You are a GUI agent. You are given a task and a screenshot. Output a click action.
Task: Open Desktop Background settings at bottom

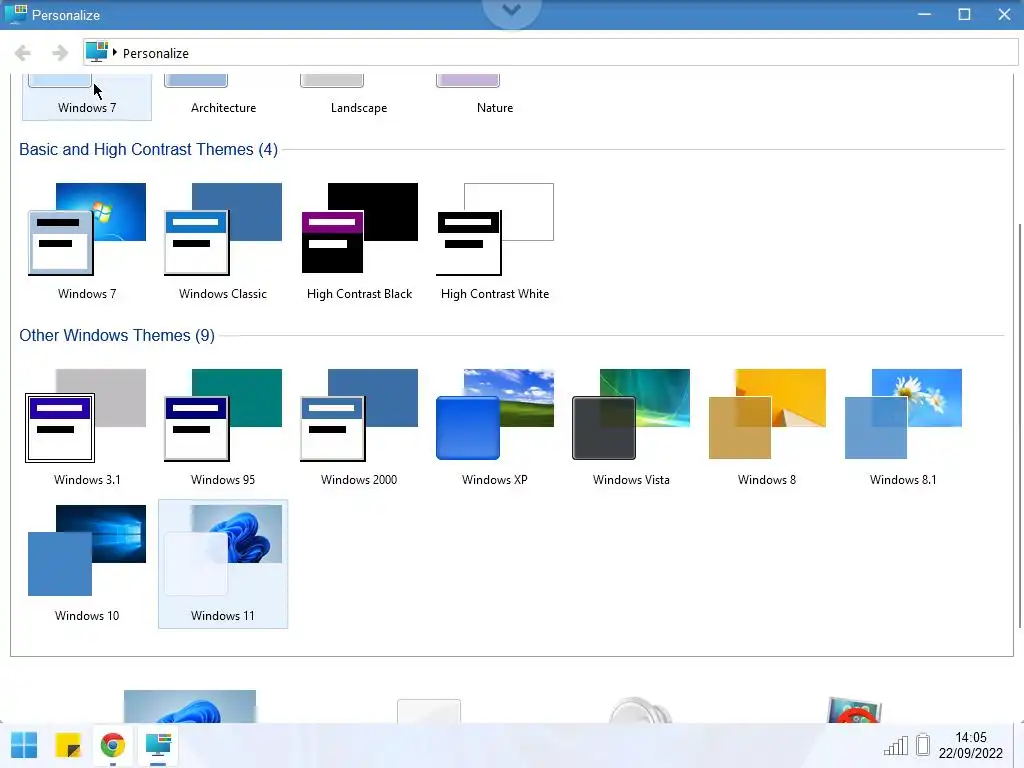pyautogui.click(x=190, y=706)
